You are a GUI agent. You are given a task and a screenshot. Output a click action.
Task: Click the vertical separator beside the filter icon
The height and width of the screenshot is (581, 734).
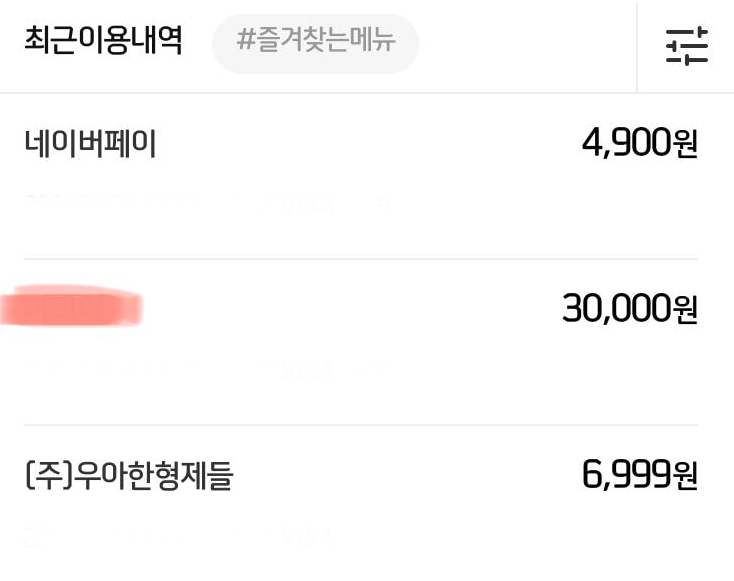click(x=637, y=47)
